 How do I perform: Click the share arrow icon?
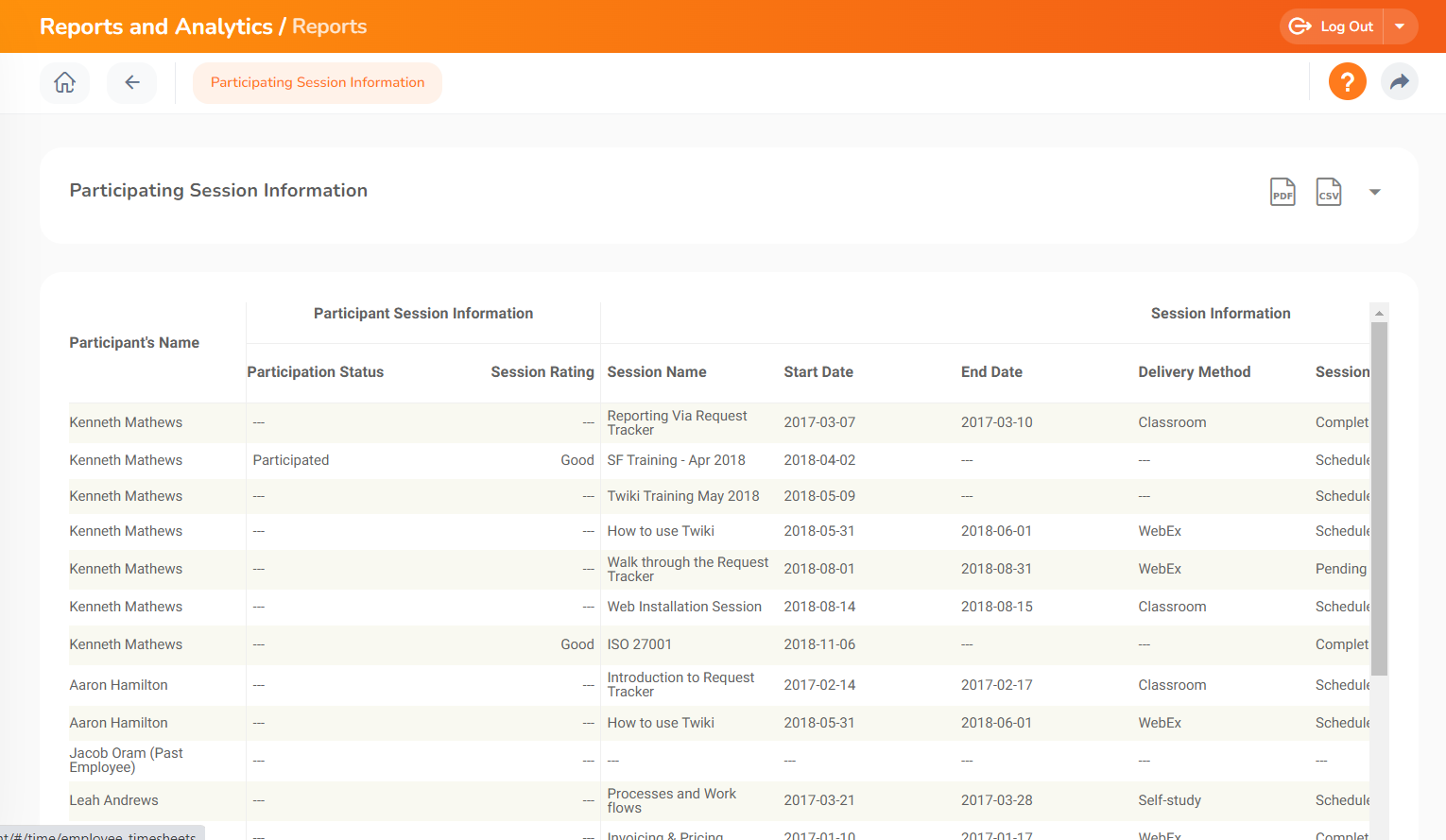(1400, 81)
